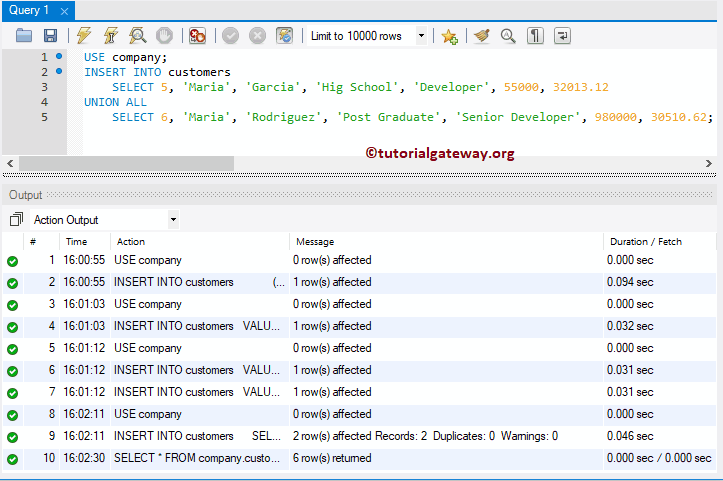Click the Find magnifying glass icon
This screenshot has width=723, height=481.
[508, 36]
